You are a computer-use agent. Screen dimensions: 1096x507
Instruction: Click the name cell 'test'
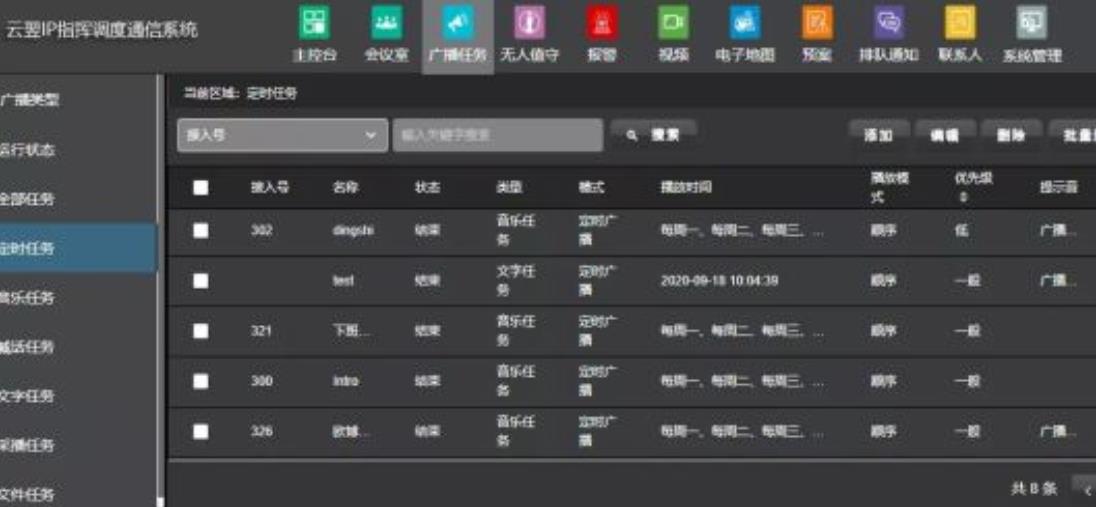(x=343, y=280)
